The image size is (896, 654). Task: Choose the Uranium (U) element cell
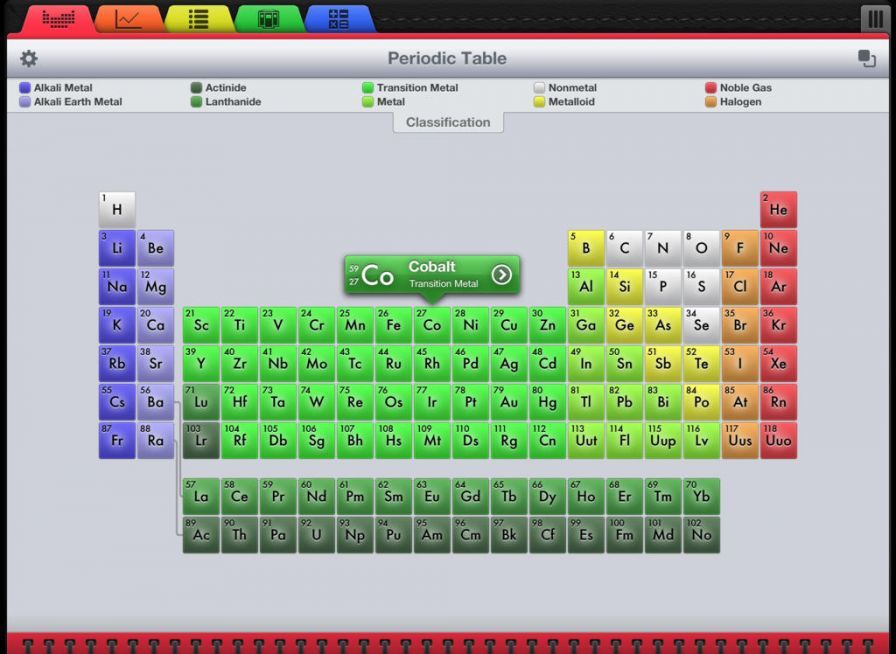(x=317, y=534)
